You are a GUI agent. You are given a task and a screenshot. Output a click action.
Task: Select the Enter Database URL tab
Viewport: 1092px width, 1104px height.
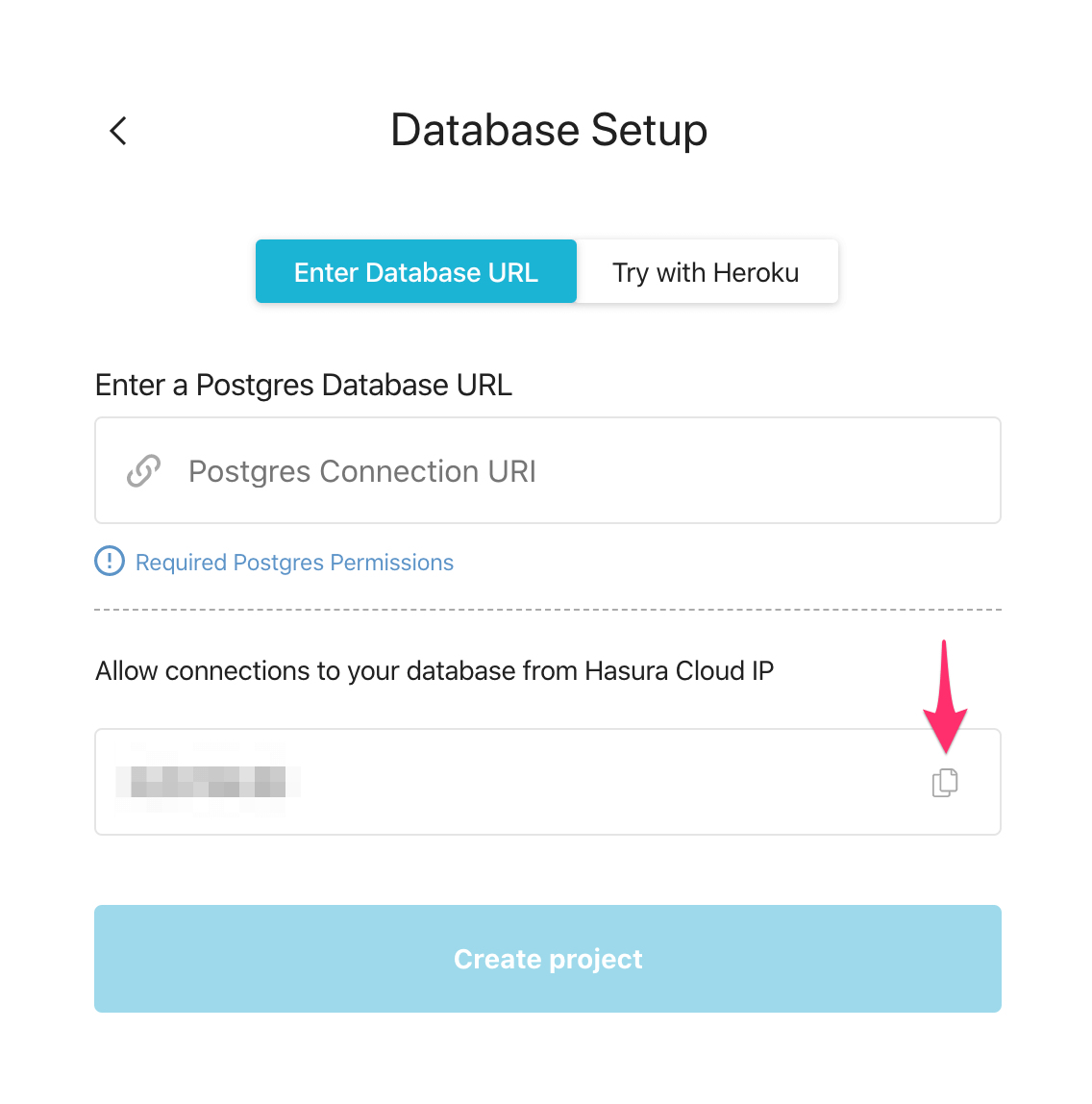coord(416,272)
